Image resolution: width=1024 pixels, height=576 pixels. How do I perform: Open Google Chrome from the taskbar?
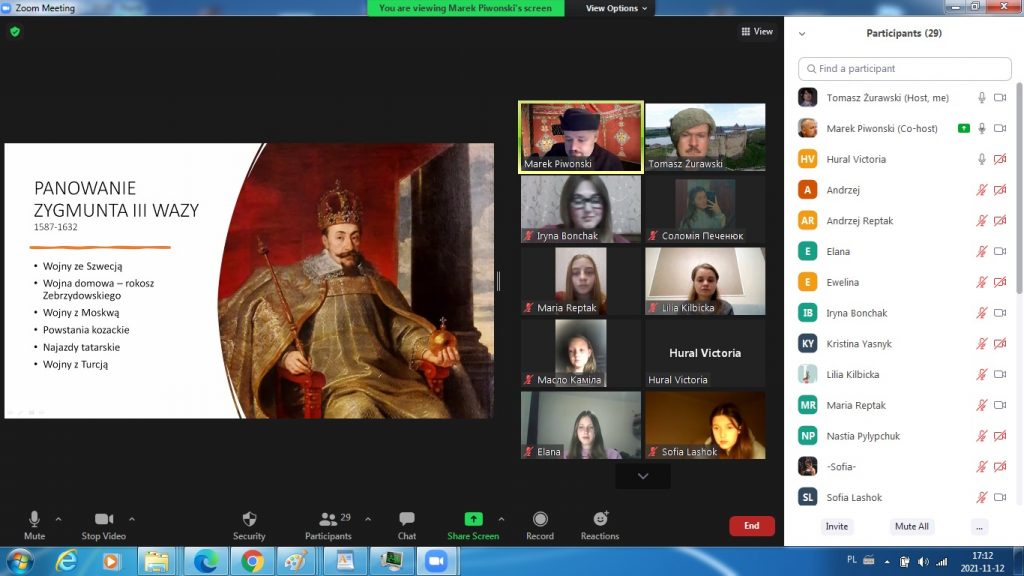click(250, 561)
